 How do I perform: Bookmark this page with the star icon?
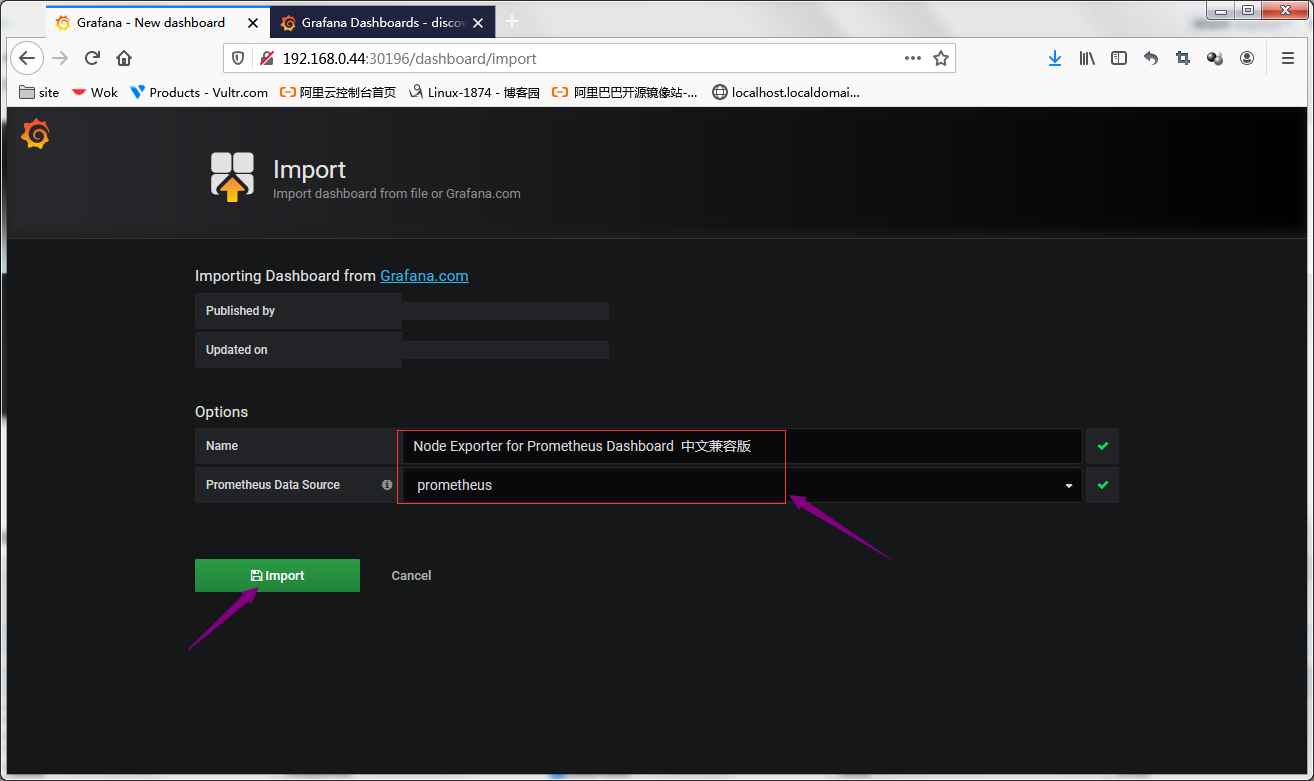[x=941, y=58]
